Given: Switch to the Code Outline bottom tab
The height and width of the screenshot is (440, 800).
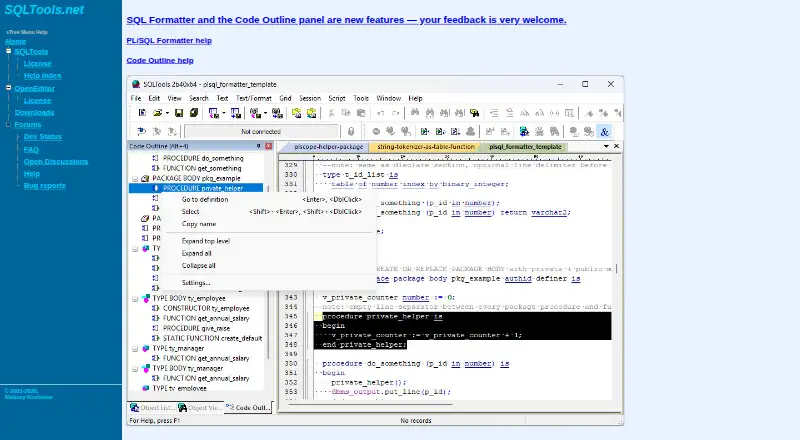Looking at the screenshot, I should tap(248, 407).
